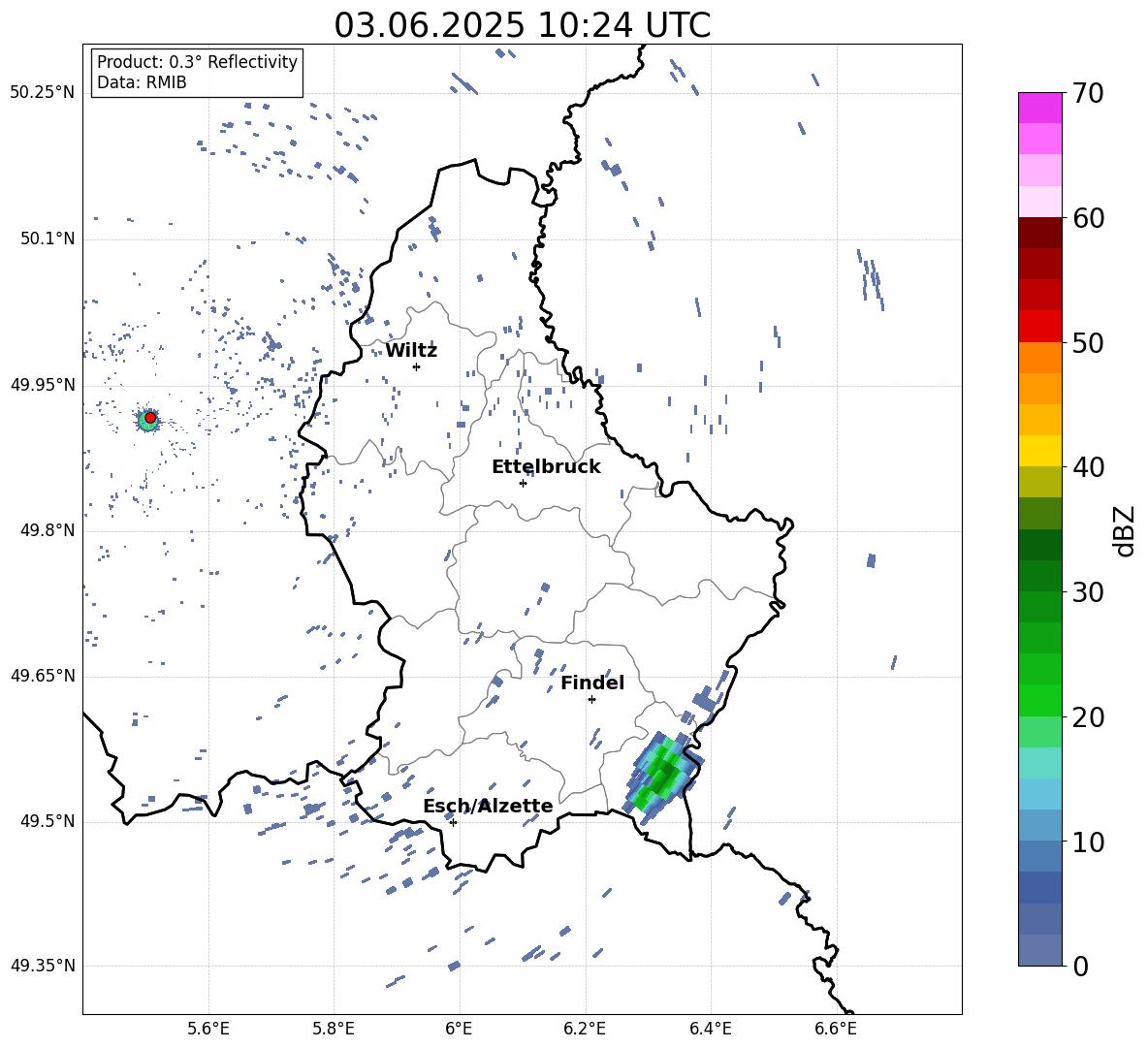Click the colorbar tick label 70

tap(1087, 94)
